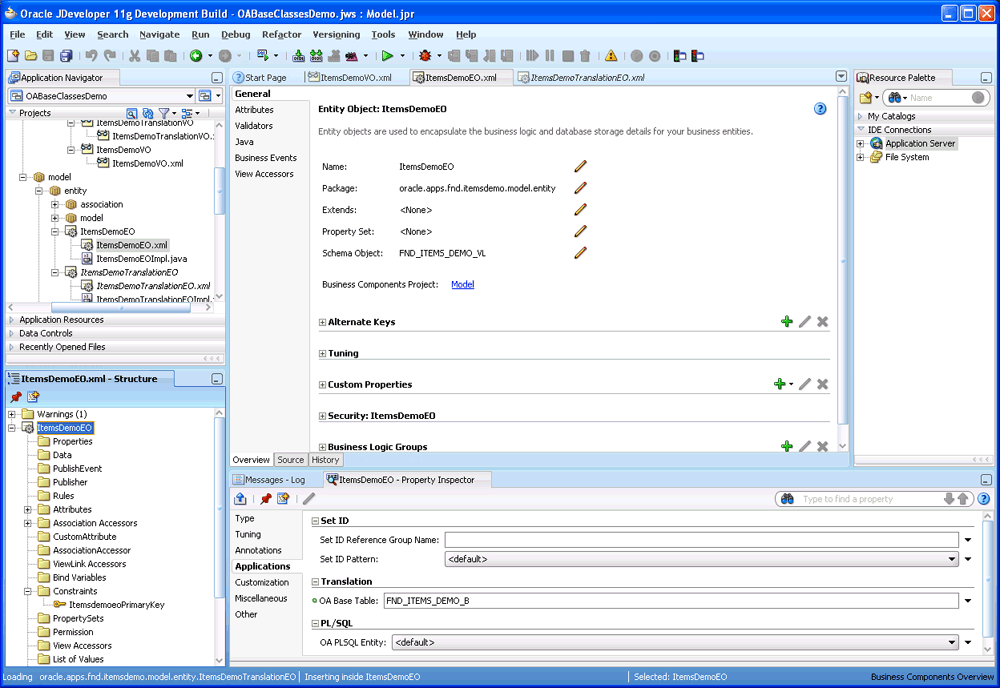The width and height of the screenshot is (1000, 688).
Task: Edit the Package with its pencil icon
Action: tap(580, 188)
